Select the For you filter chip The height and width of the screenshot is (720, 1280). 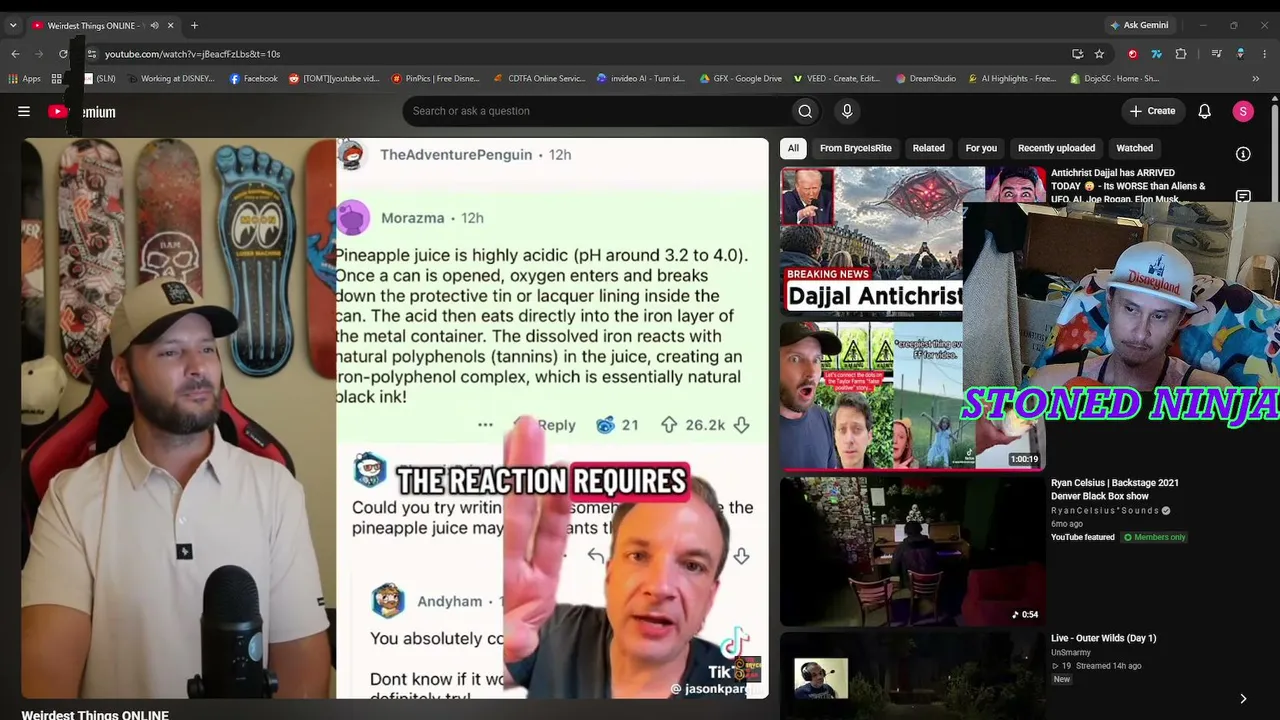click(981, 148)
